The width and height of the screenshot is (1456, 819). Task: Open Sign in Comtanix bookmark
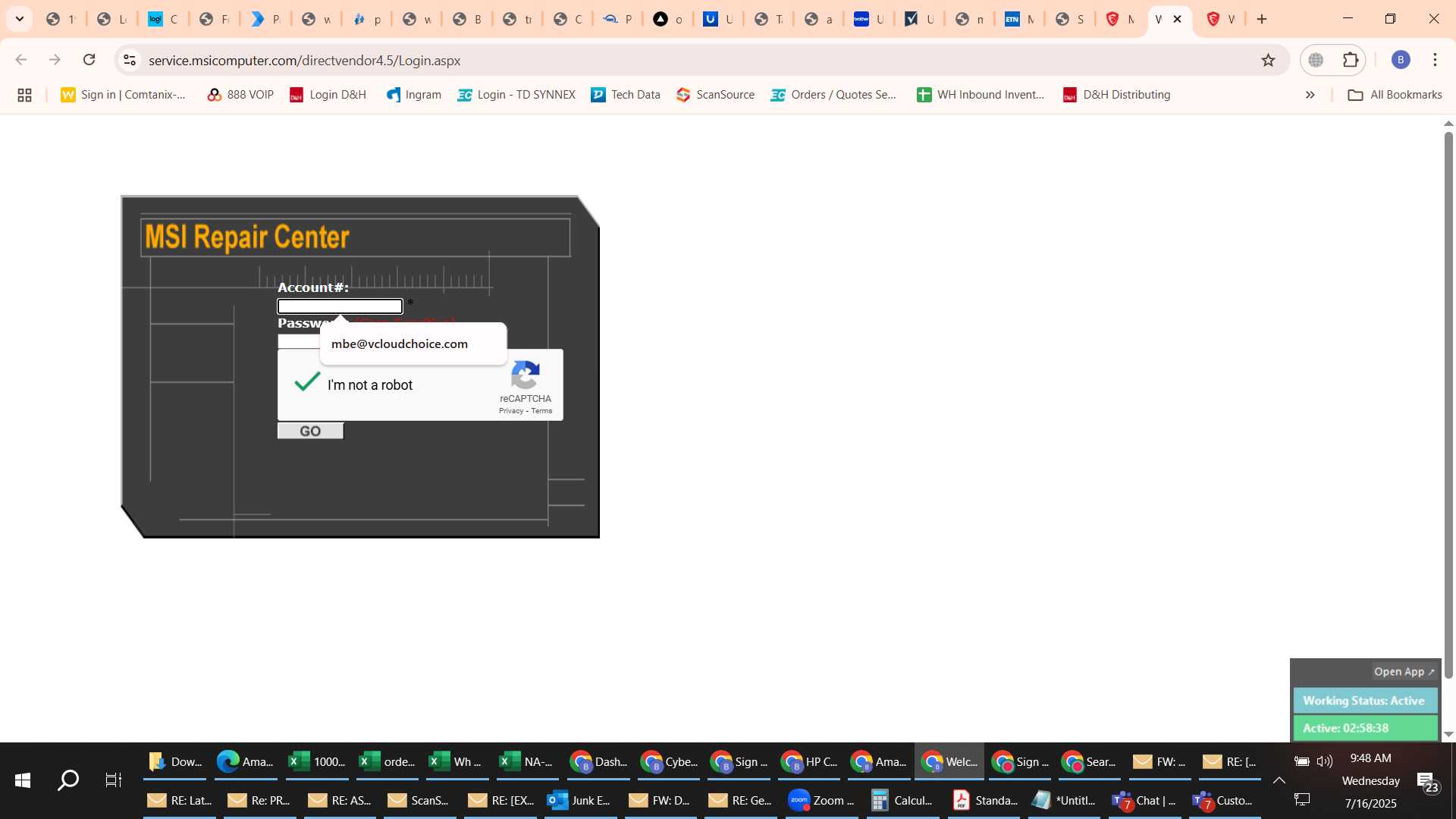coord(124,95)
